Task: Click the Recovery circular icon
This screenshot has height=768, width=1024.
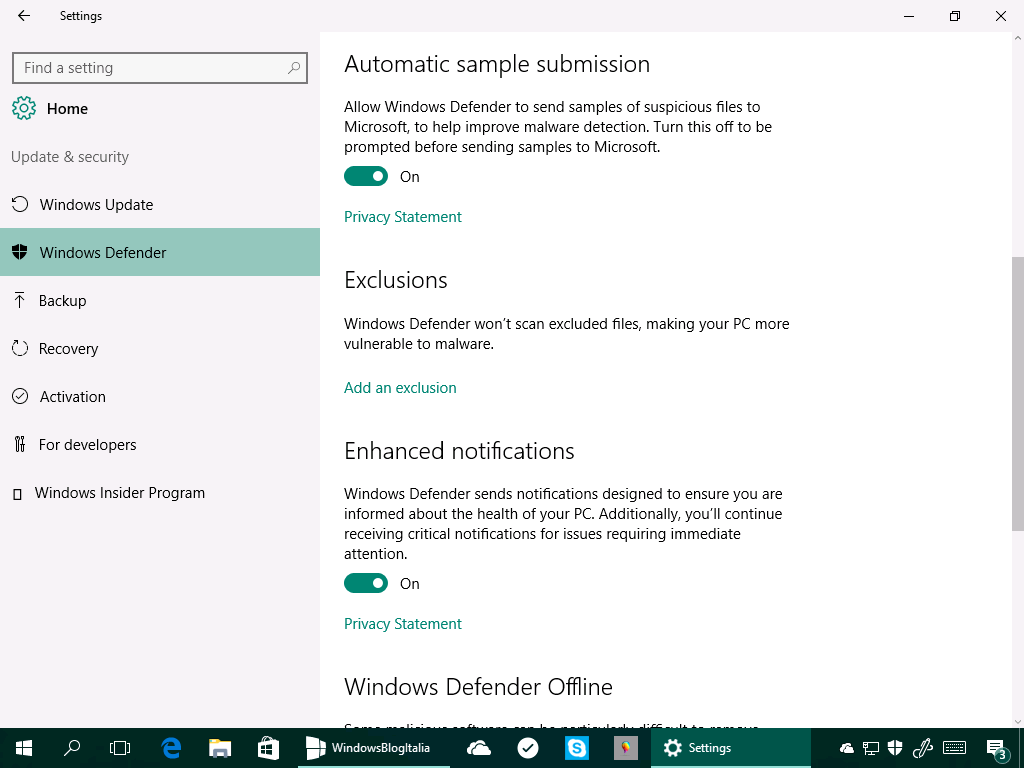Action: click(x=20, y=349)
